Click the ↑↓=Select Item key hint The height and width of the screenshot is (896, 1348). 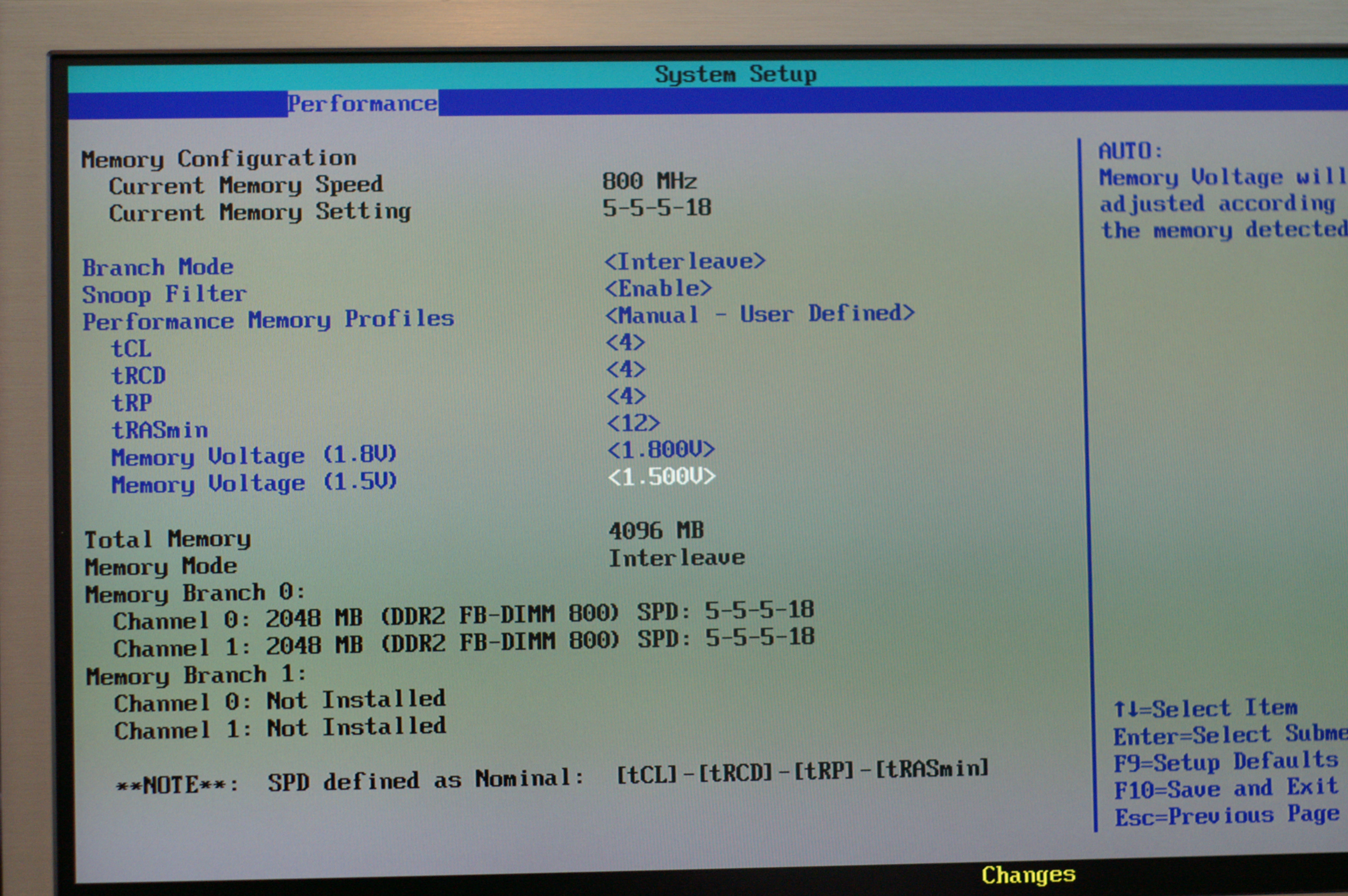coord(1205,709)
